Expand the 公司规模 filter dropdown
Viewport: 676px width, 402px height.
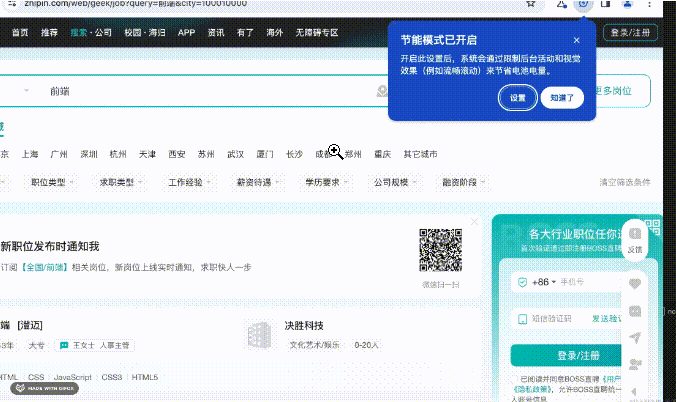coord(395,182)
